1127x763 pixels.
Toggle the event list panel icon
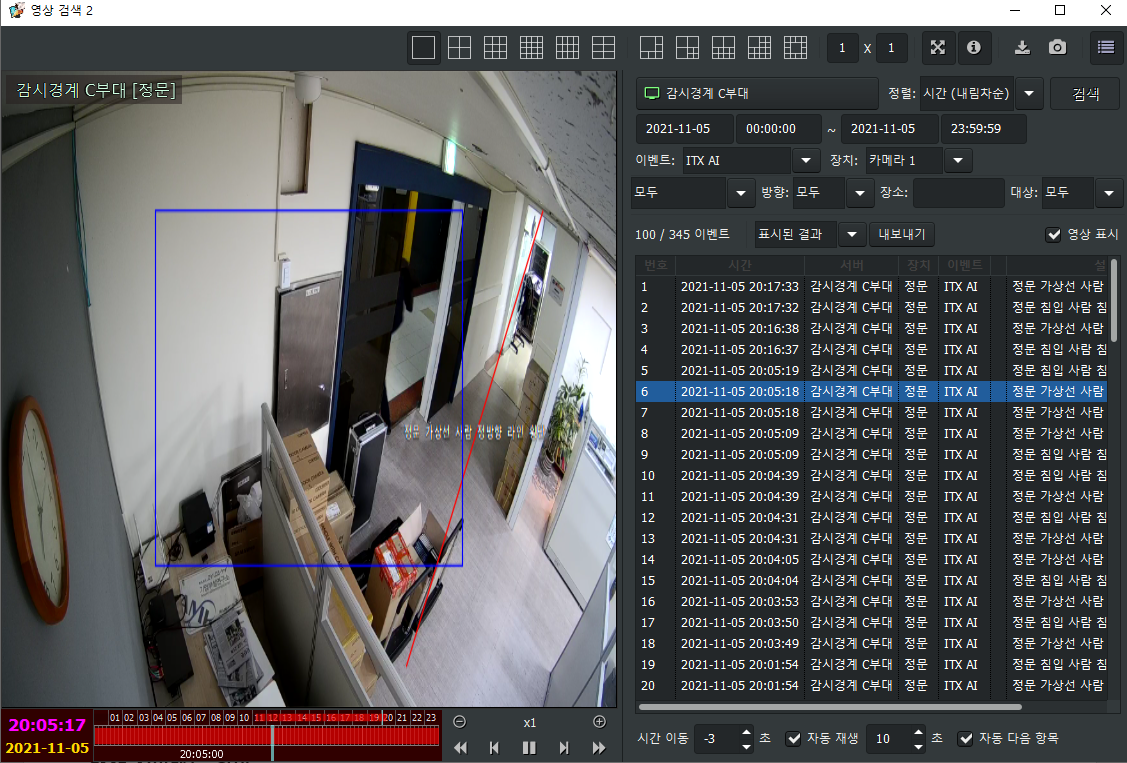tap(1105, 48)
